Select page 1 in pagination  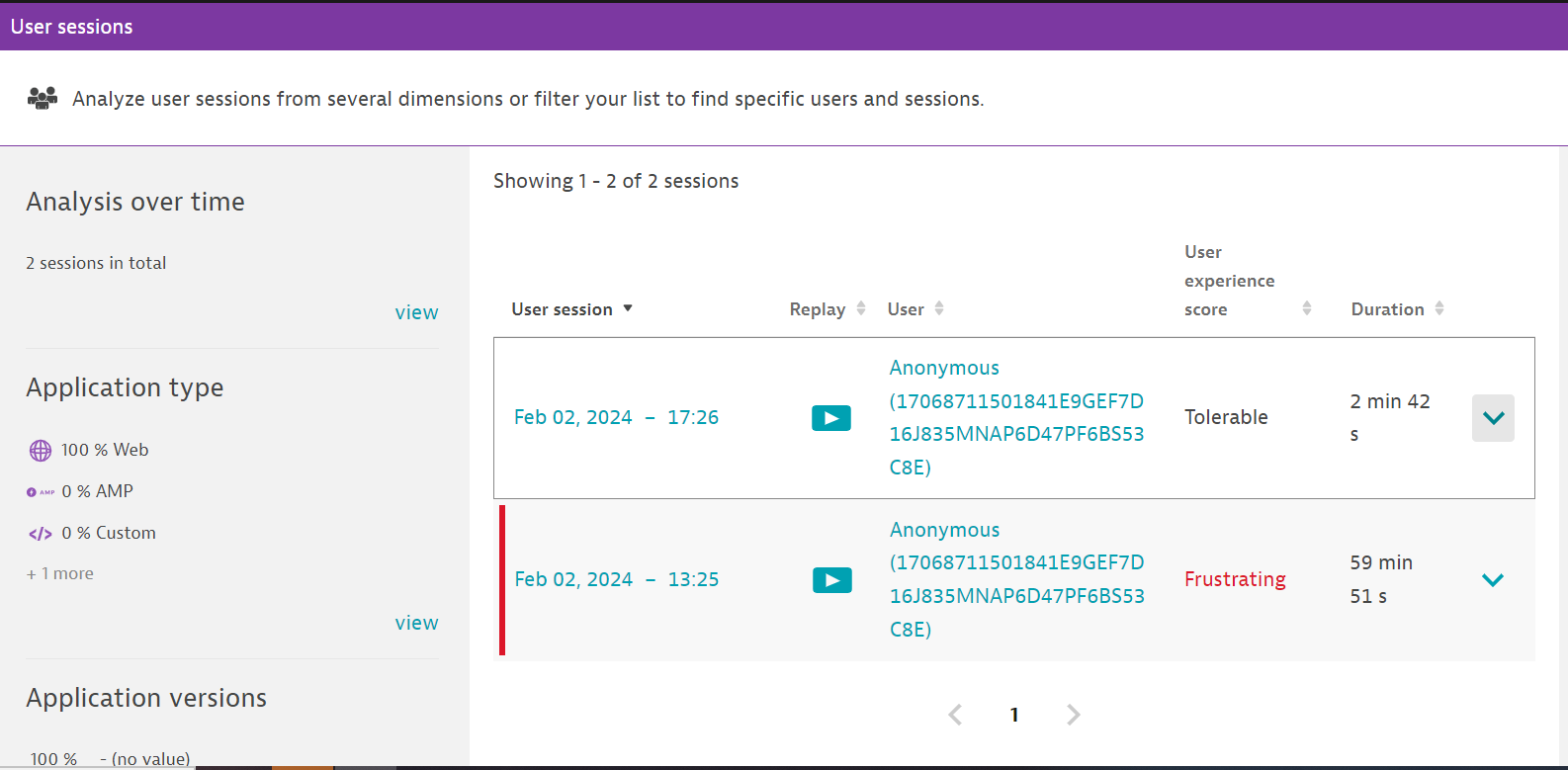pyautogui.click(x=1014, y=715)
